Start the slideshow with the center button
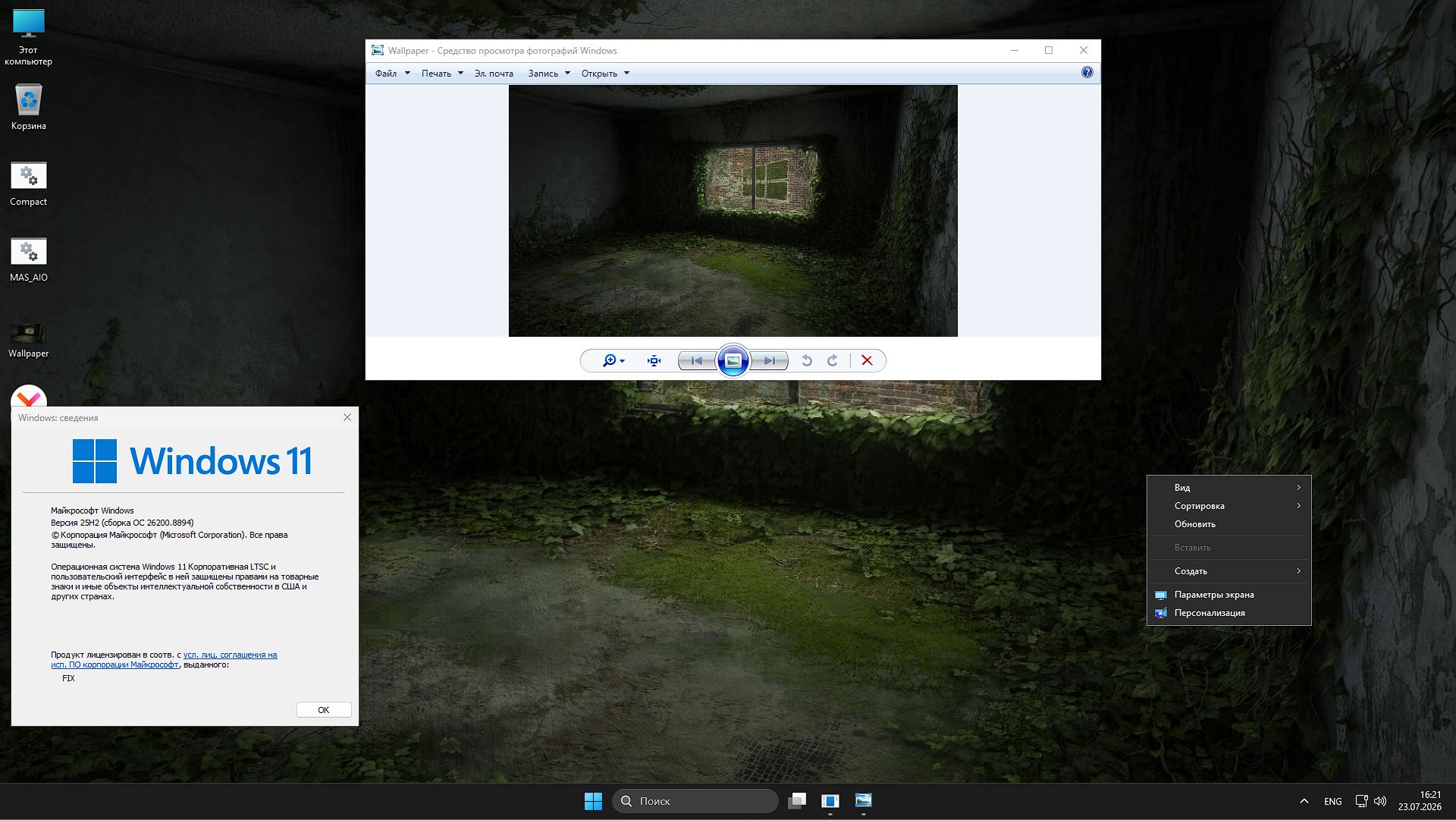 pos(733,361)
